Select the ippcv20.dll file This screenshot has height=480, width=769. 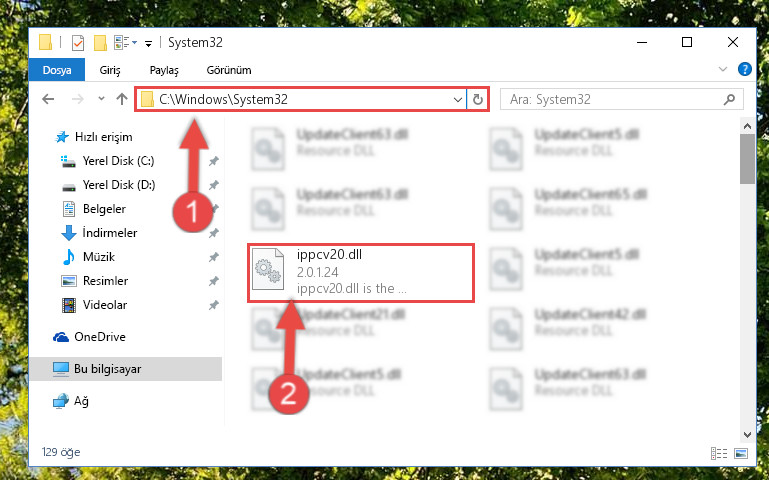361,273
